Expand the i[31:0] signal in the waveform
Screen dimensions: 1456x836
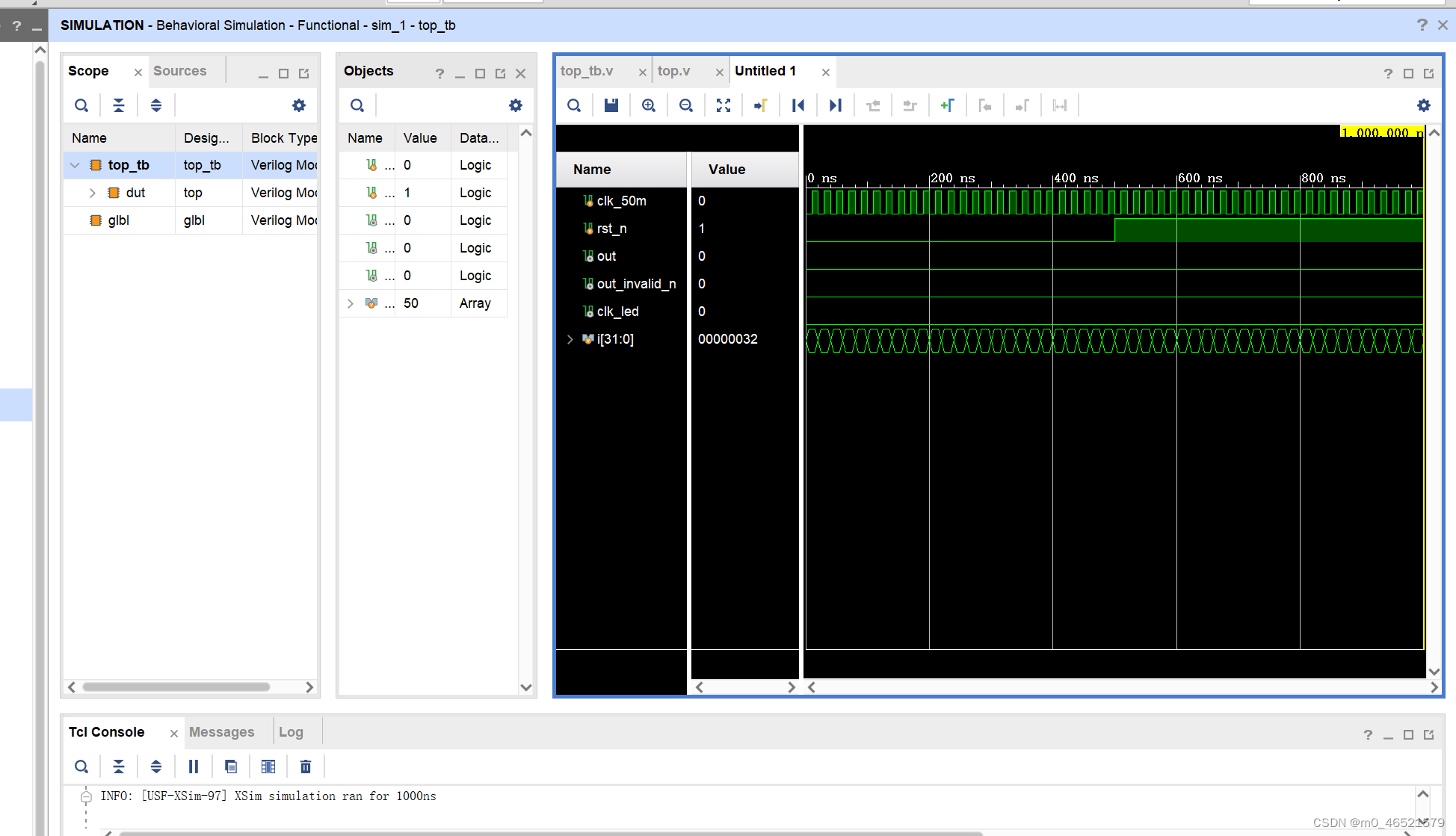[570, 339]
